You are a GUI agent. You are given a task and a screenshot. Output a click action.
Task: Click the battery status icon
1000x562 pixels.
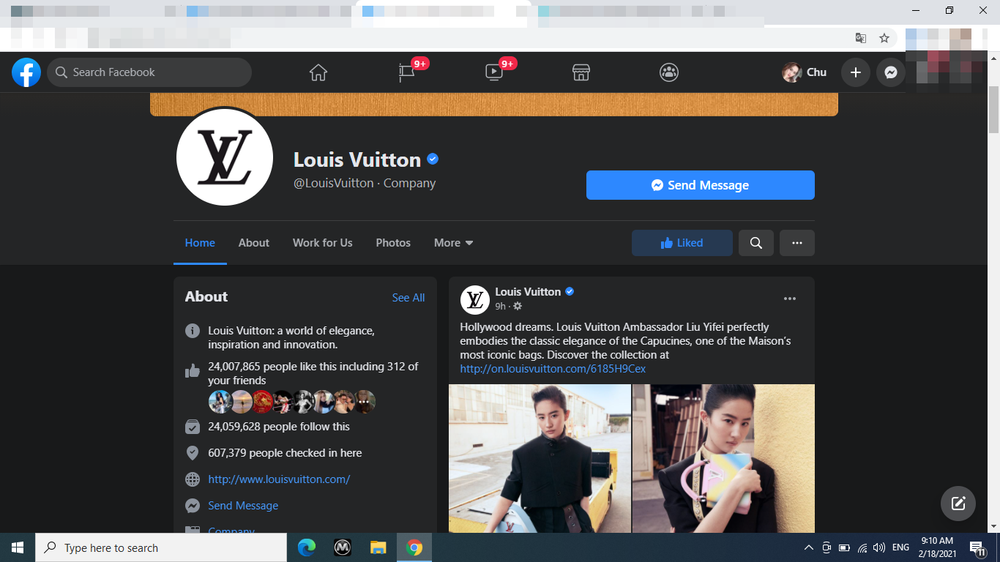pyautogui.click(x=844, y=547)
